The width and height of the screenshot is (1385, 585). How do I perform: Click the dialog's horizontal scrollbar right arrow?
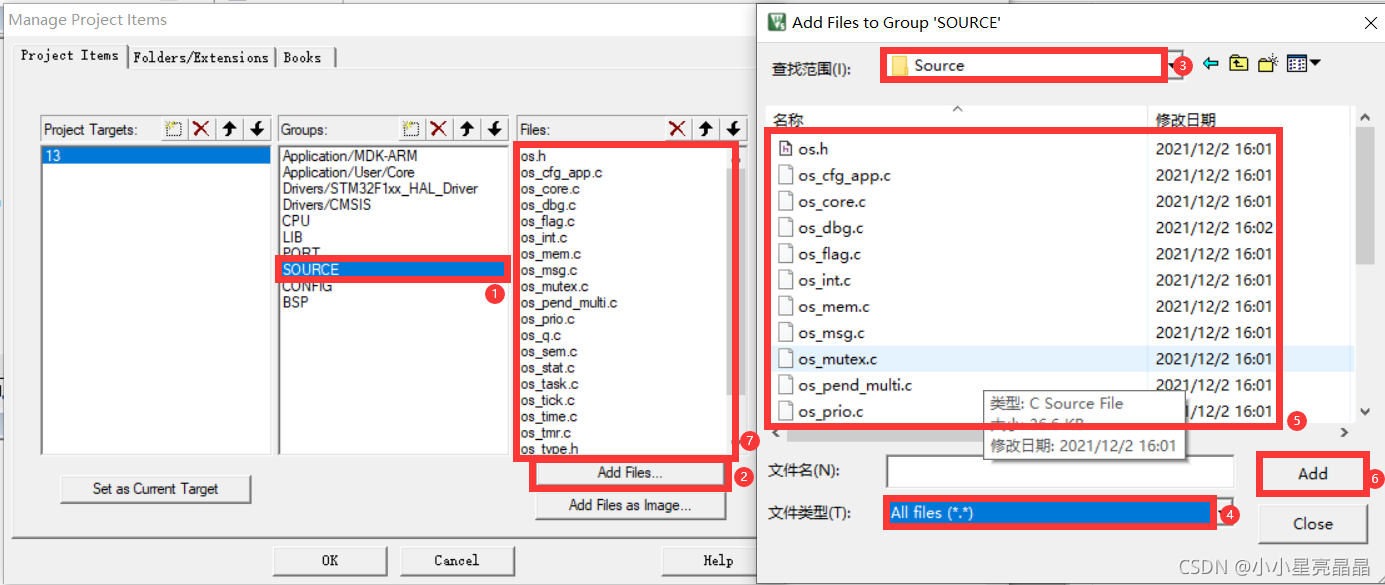1345,432
